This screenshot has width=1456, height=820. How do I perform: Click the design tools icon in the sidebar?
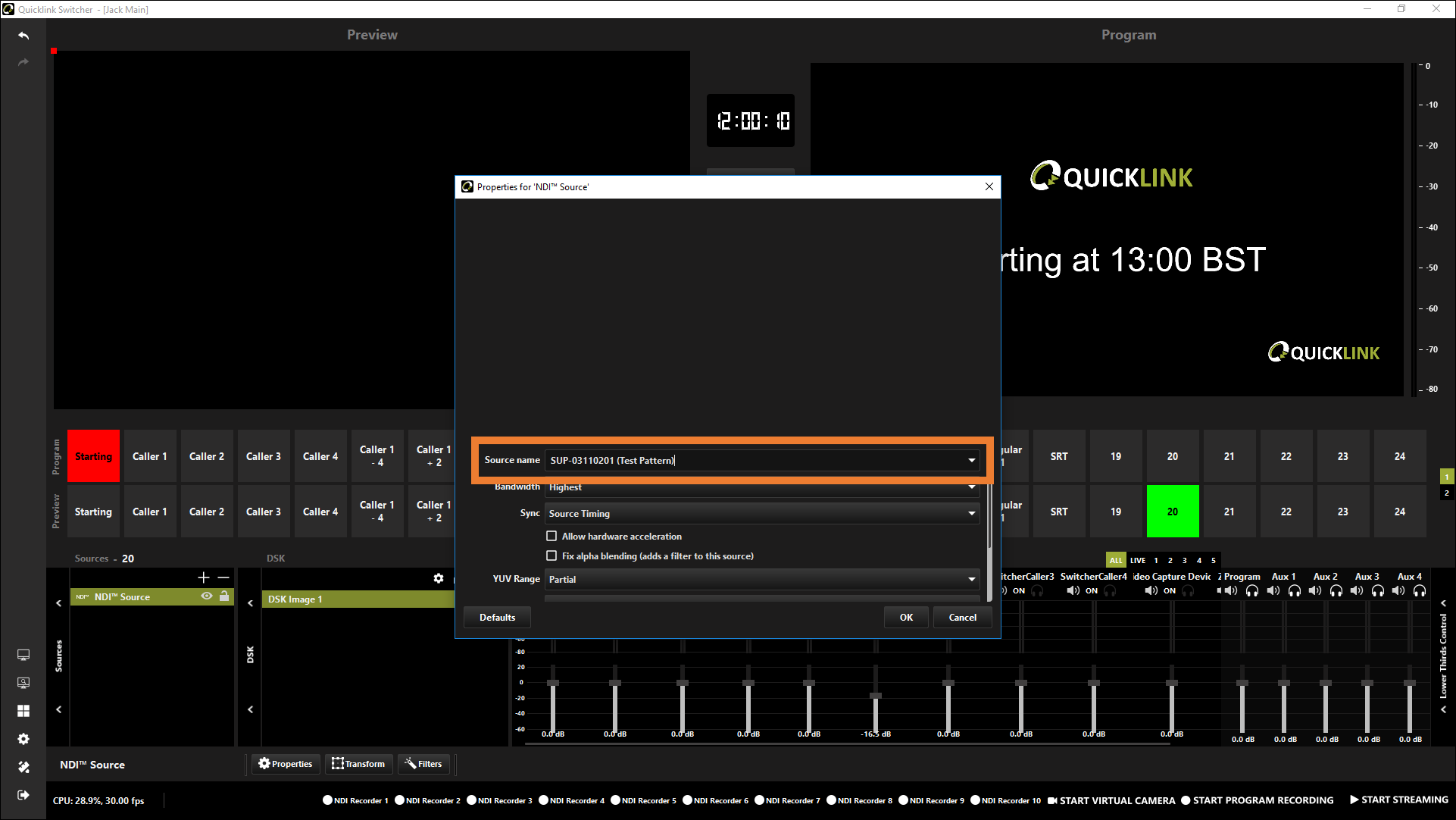tap(23, 767)
